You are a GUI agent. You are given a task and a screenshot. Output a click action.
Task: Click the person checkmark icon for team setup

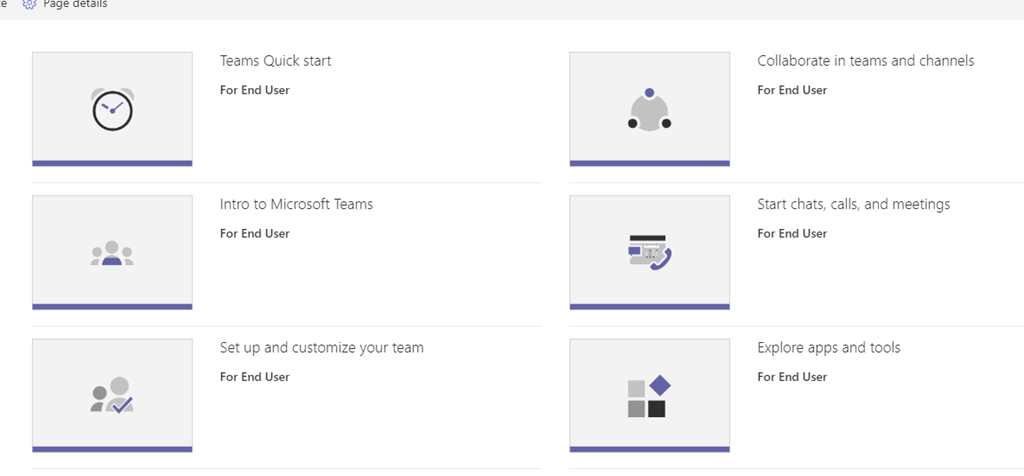(112, 396)
